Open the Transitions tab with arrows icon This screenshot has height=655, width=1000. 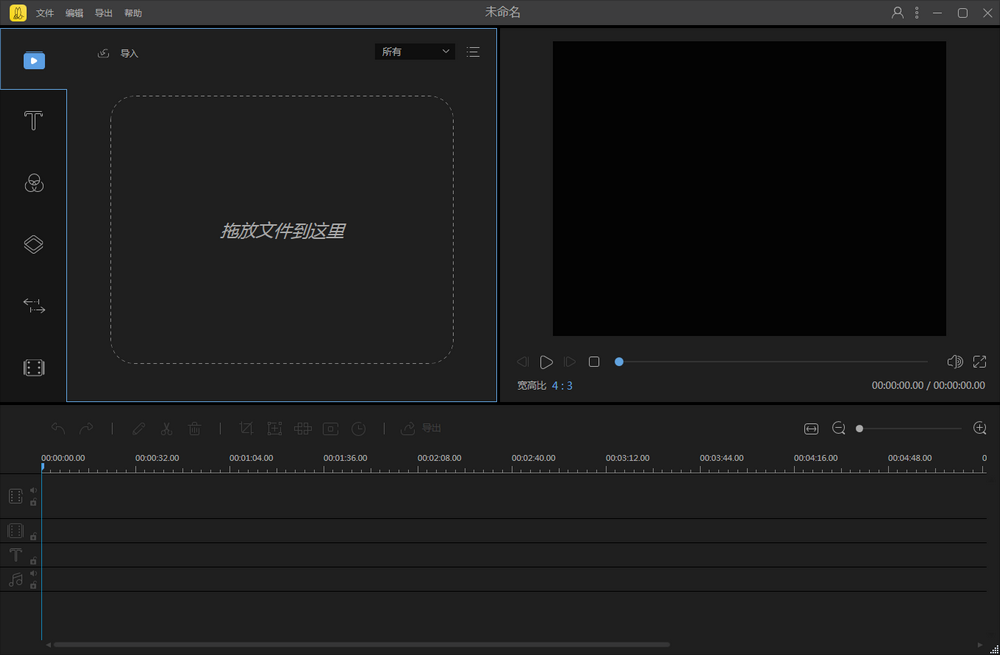pyautogui.click(x=33, y=306)
